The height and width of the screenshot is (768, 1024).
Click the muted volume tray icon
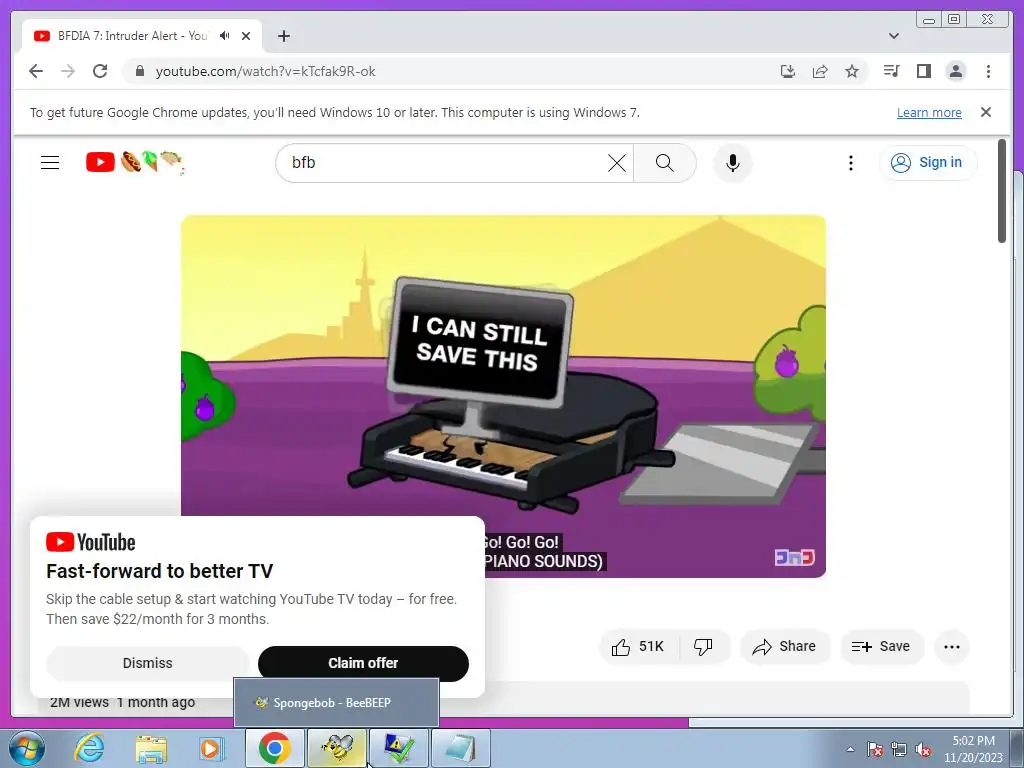click(923, 750)
